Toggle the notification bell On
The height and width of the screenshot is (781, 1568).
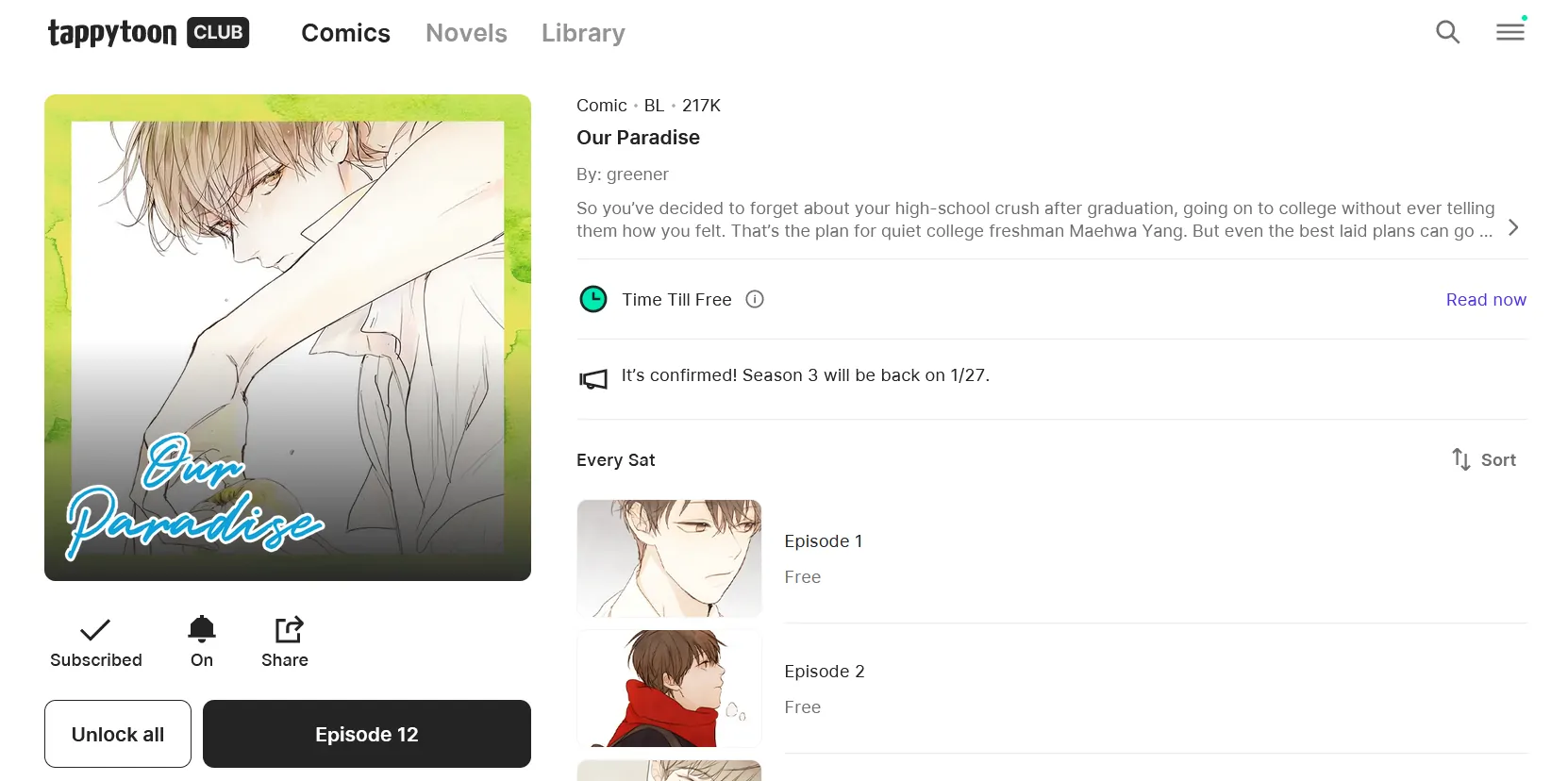pos(202,628)
